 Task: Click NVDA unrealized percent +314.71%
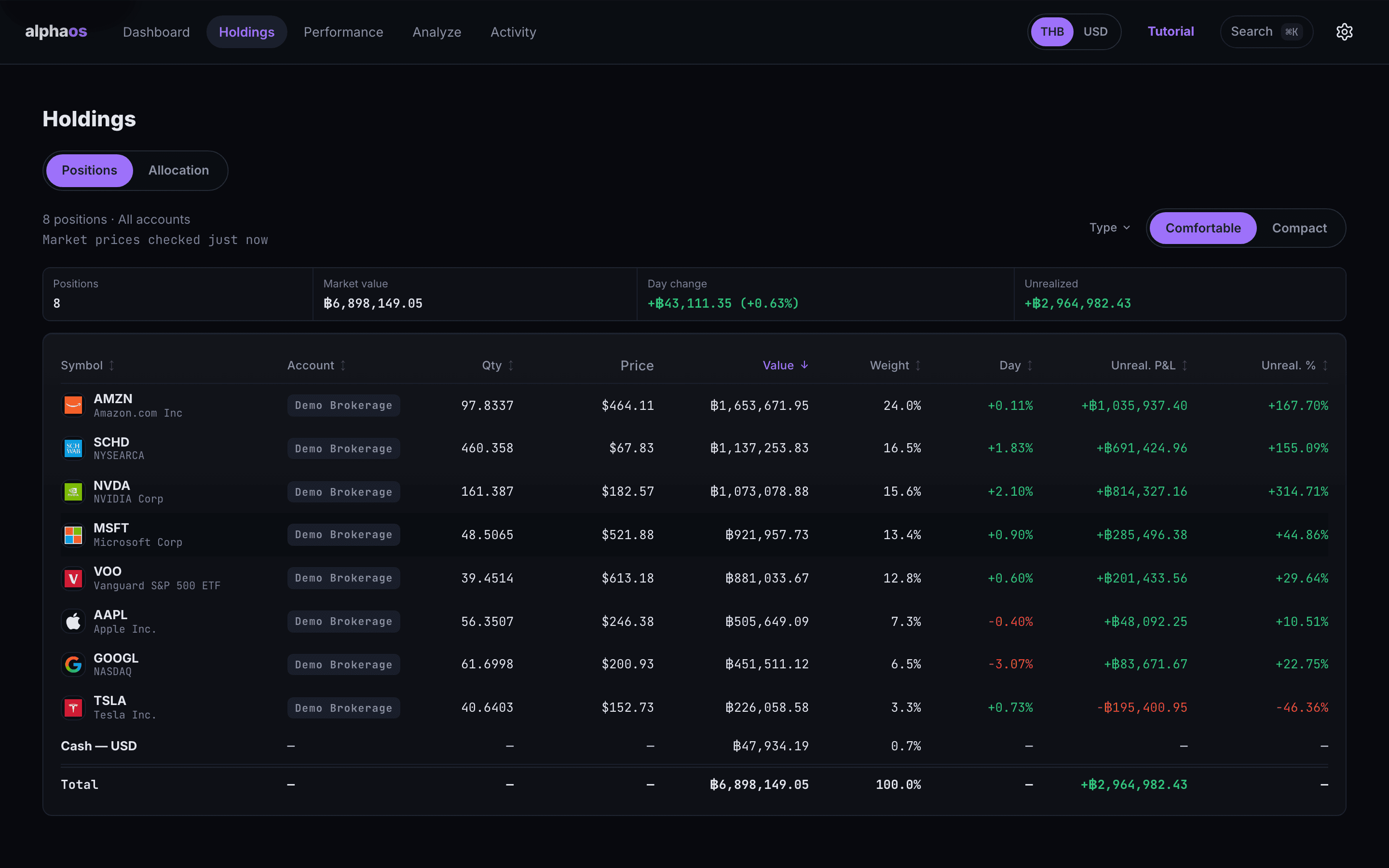[1298, 492]
